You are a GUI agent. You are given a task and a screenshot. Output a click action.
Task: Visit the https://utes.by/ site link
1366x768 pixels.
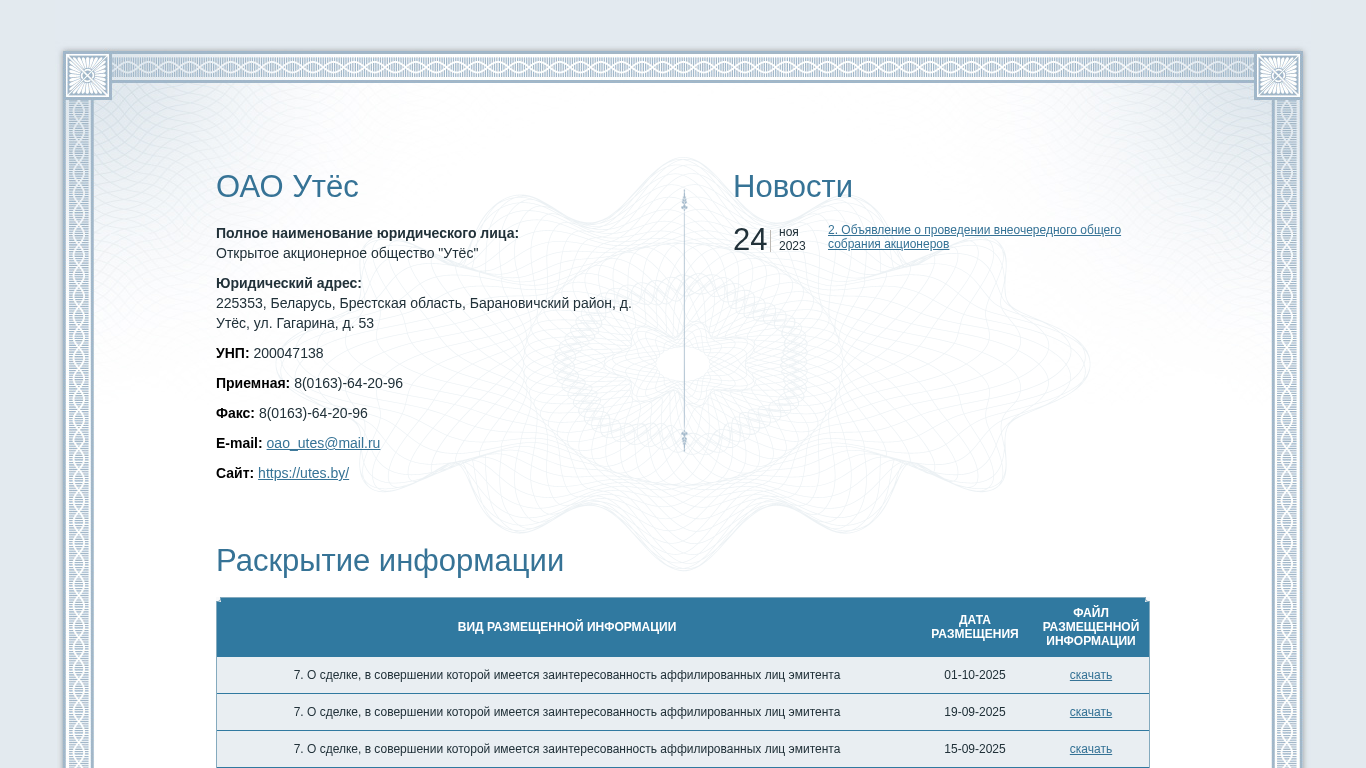303,473
